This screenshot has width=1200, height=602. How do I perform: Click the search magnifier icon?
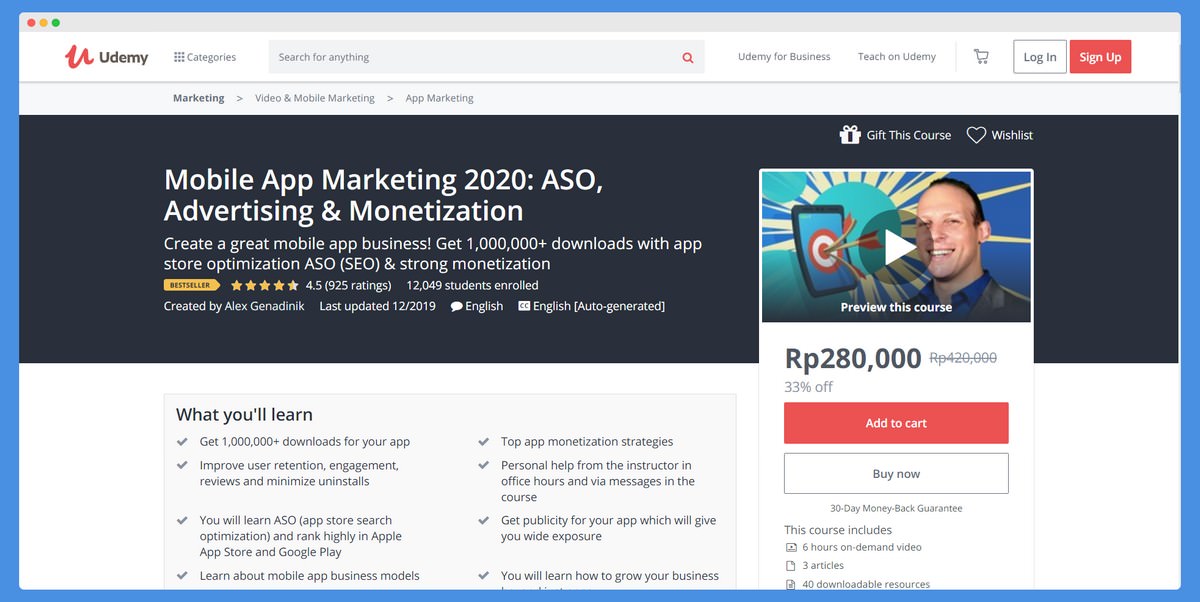pyautogui.click(x=688, y=57)
